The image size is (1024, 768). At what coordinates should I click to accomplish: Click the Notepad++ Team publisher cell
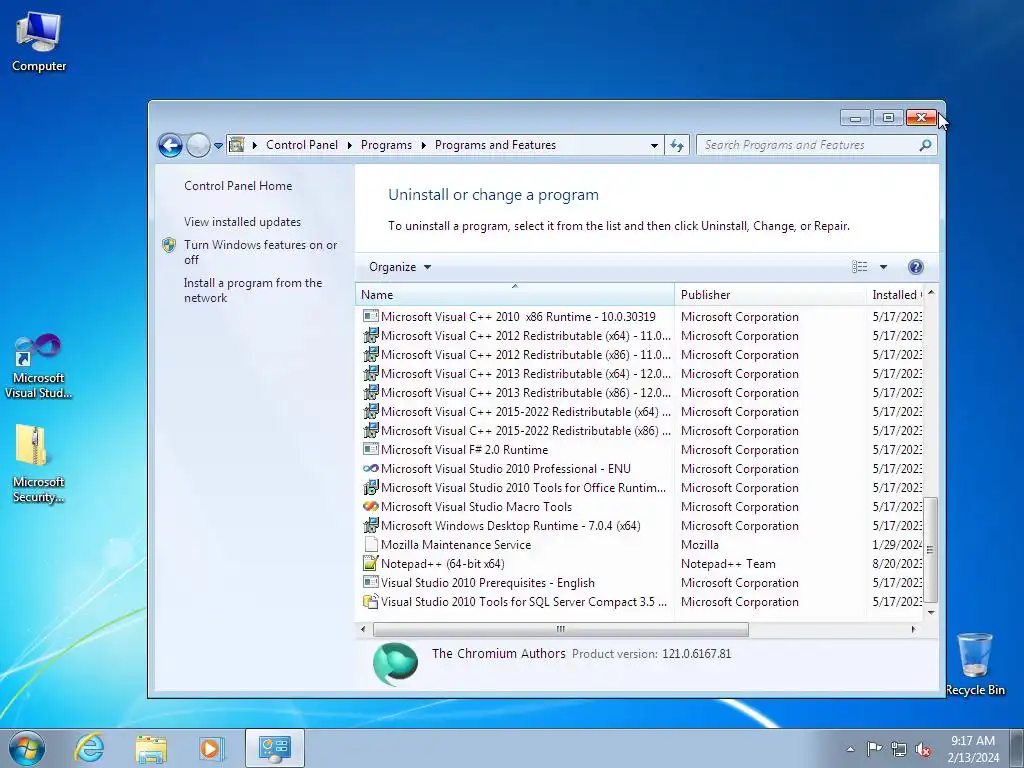(728, 564)
